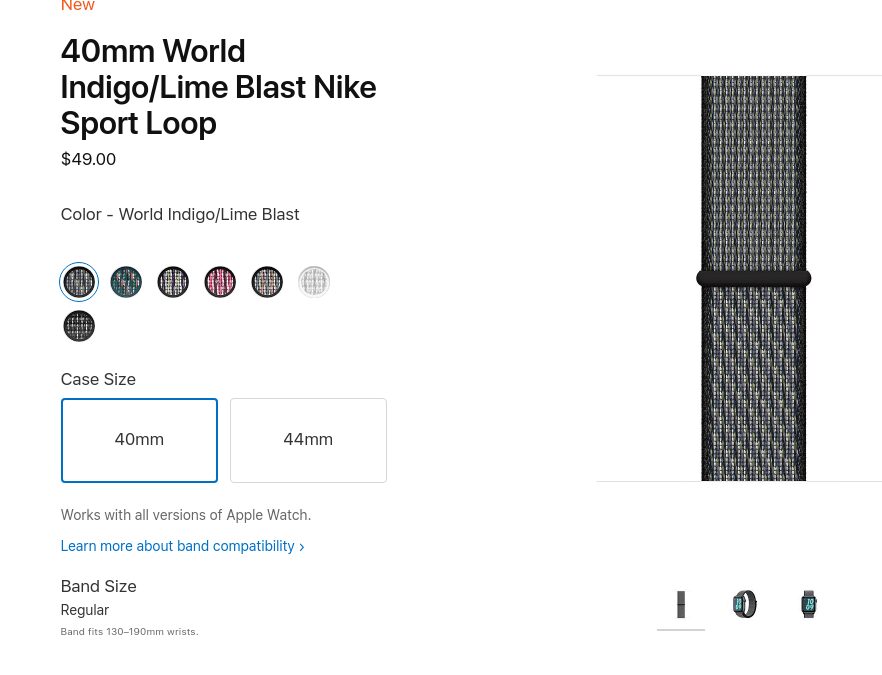Select the white band color swatch
The width and height of the screenshot is (882, 675).
(314, 282)
